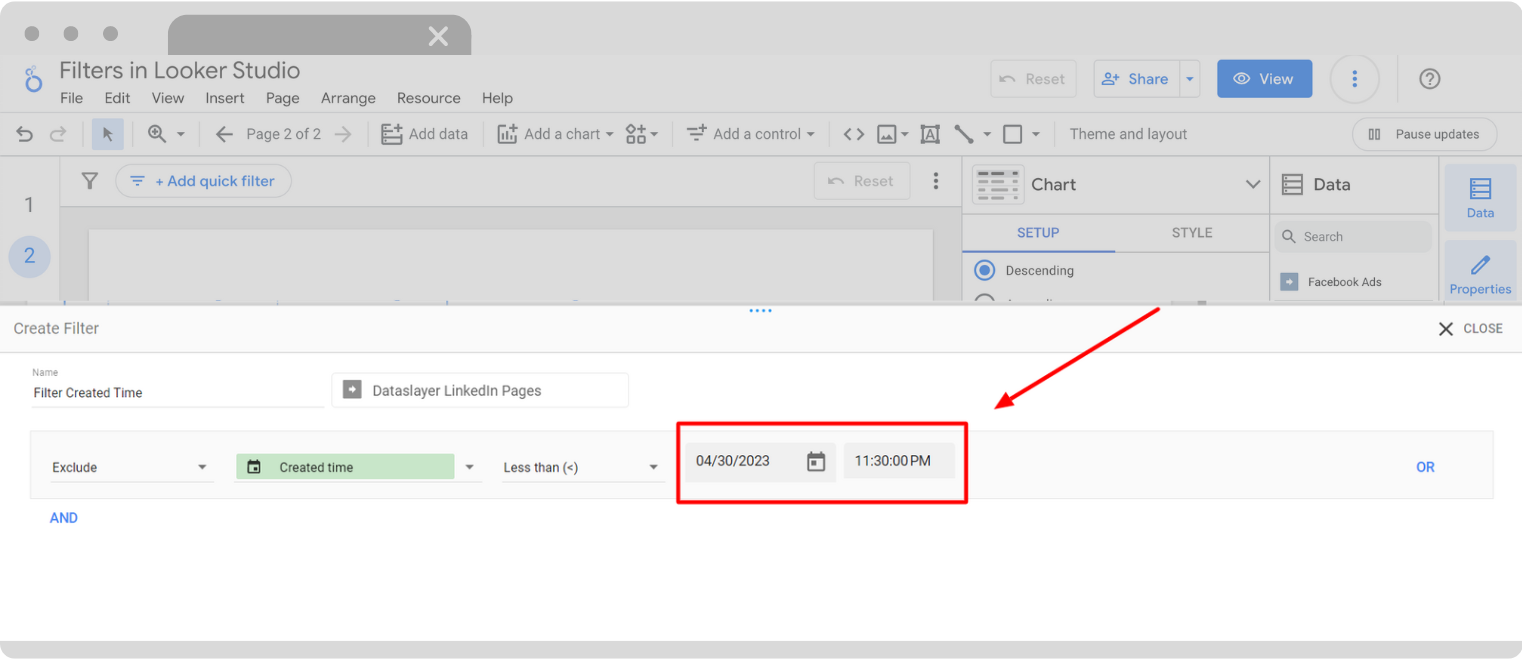The width and height of the screenshot is (1522, 660).
Task: Click the AND link to add a condition
Action: click(63, 517)
